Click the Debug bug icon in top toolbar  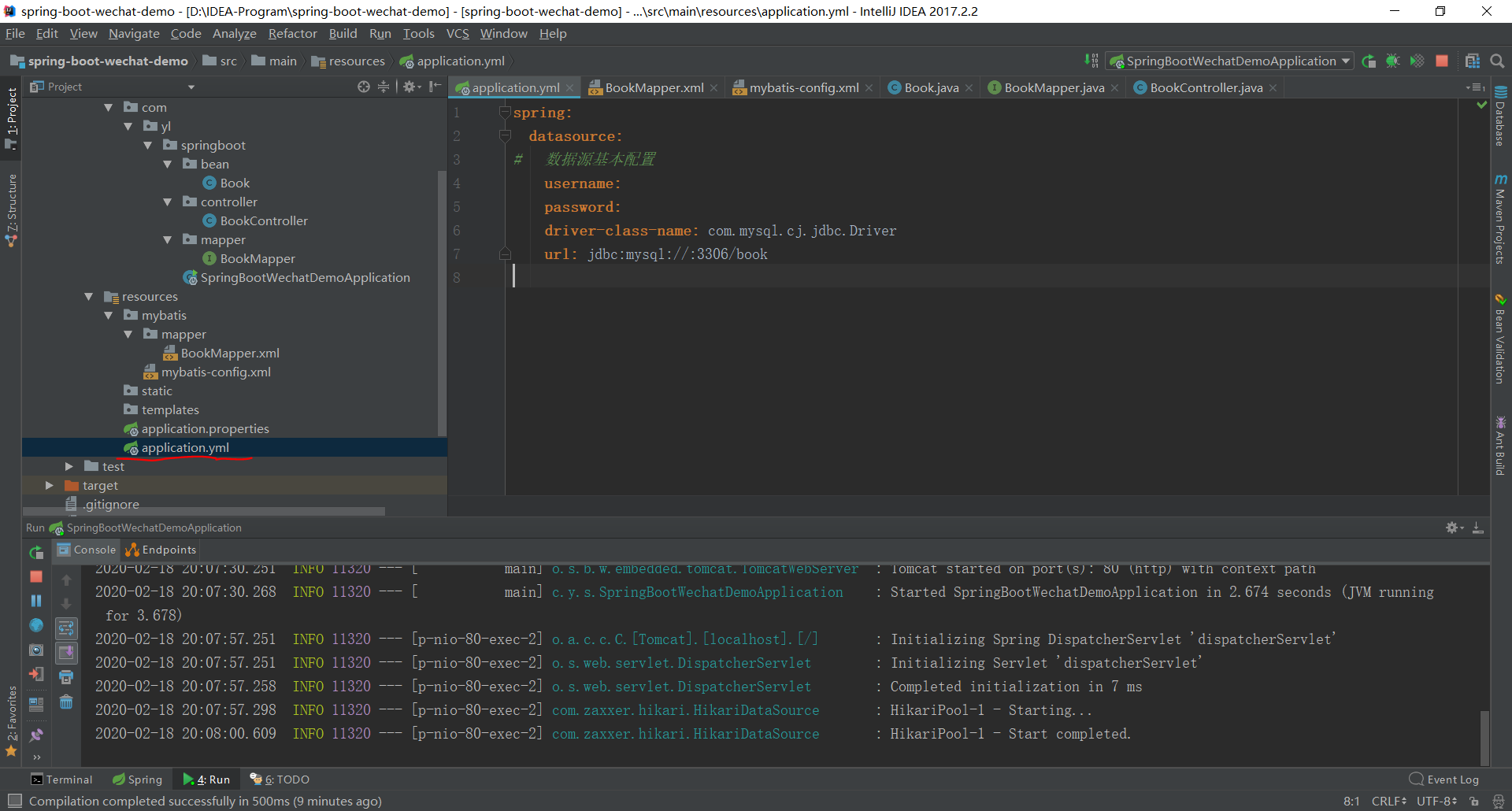point(1392,61)
